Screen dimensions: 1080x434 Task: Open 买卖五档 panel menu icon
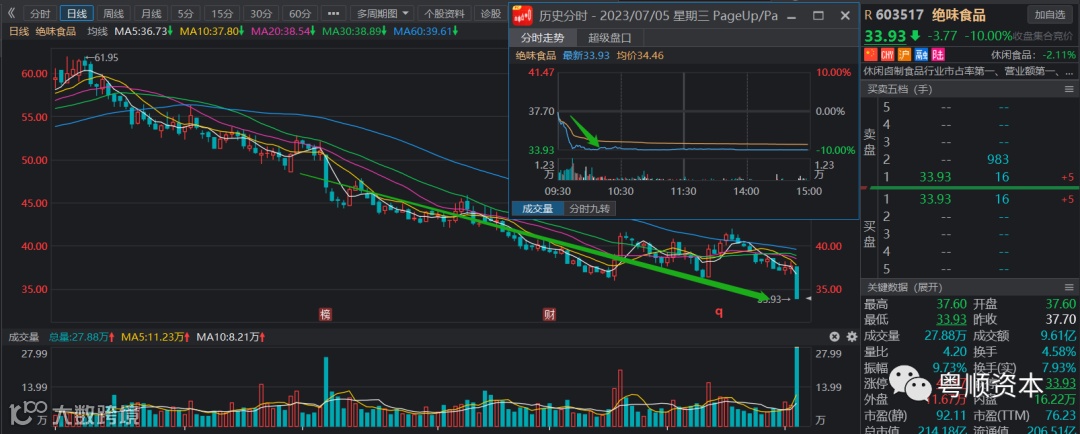(1069, 88)
